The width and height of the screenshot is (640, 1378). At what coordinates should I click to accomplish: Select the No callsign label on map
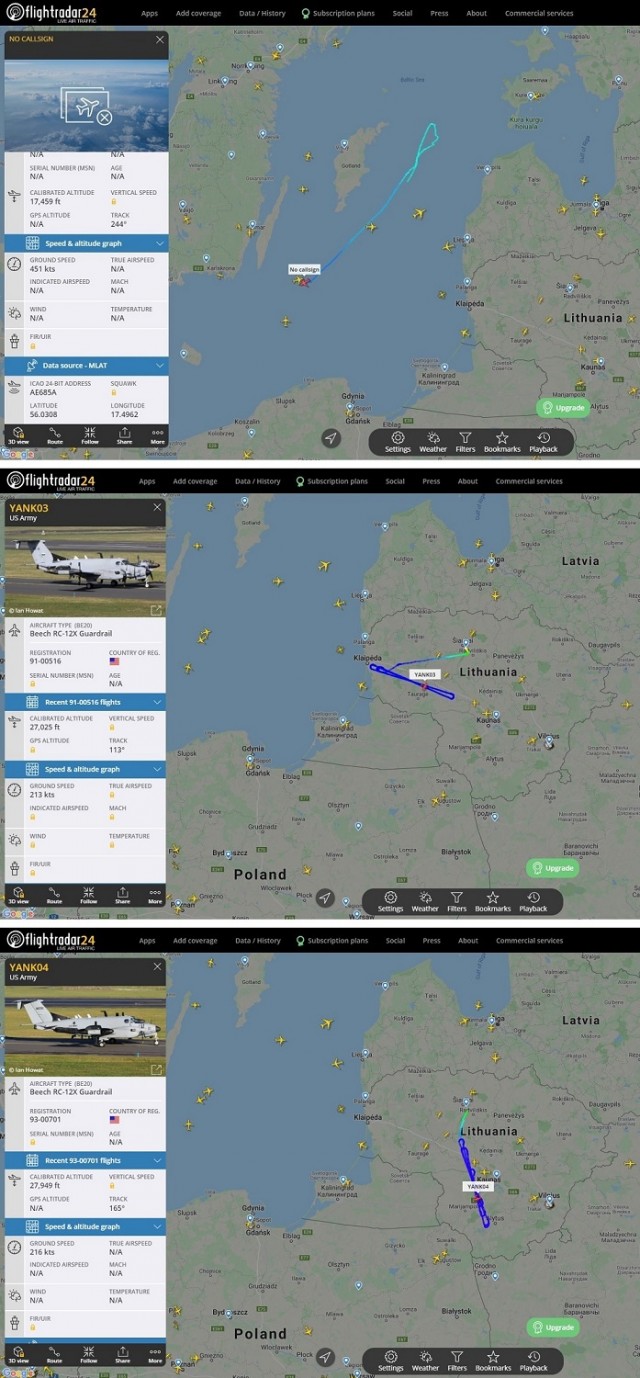point(304,270)
